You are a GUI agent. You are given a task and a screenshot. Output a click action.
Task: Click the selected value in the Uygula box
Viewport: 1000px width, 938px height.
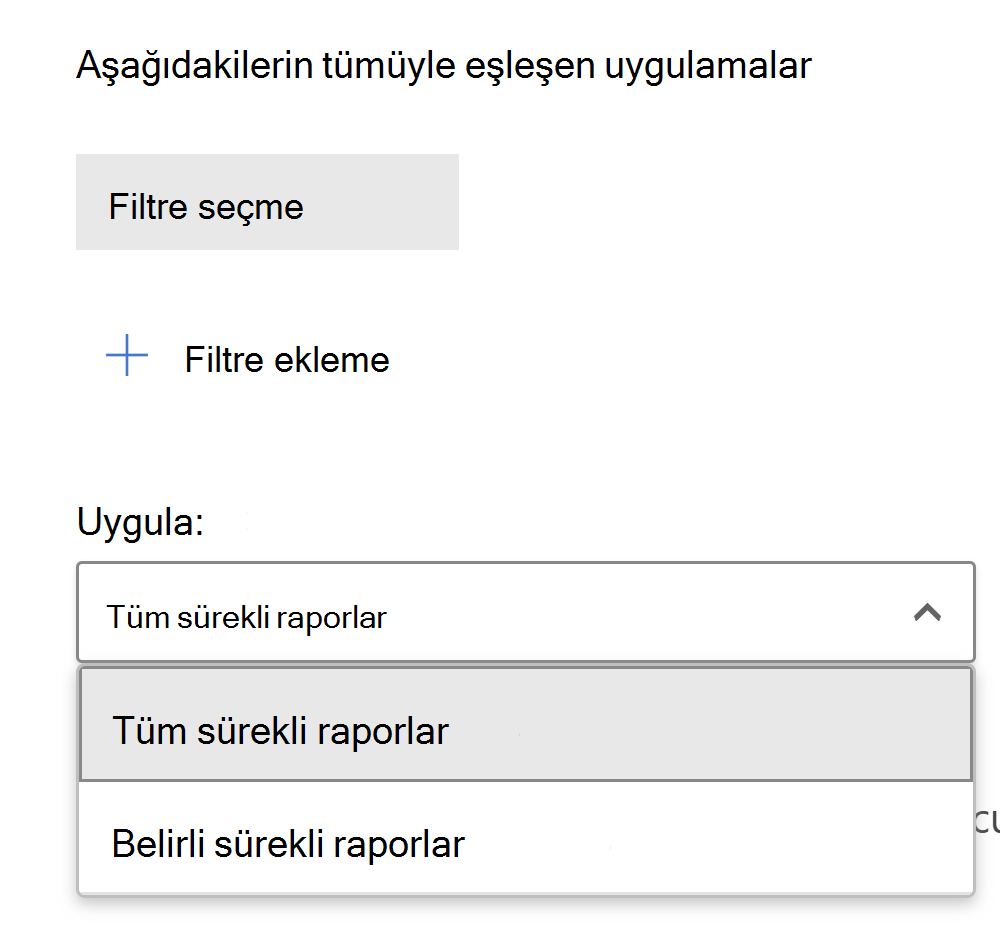pyautogui.click(x=247, y=617)
